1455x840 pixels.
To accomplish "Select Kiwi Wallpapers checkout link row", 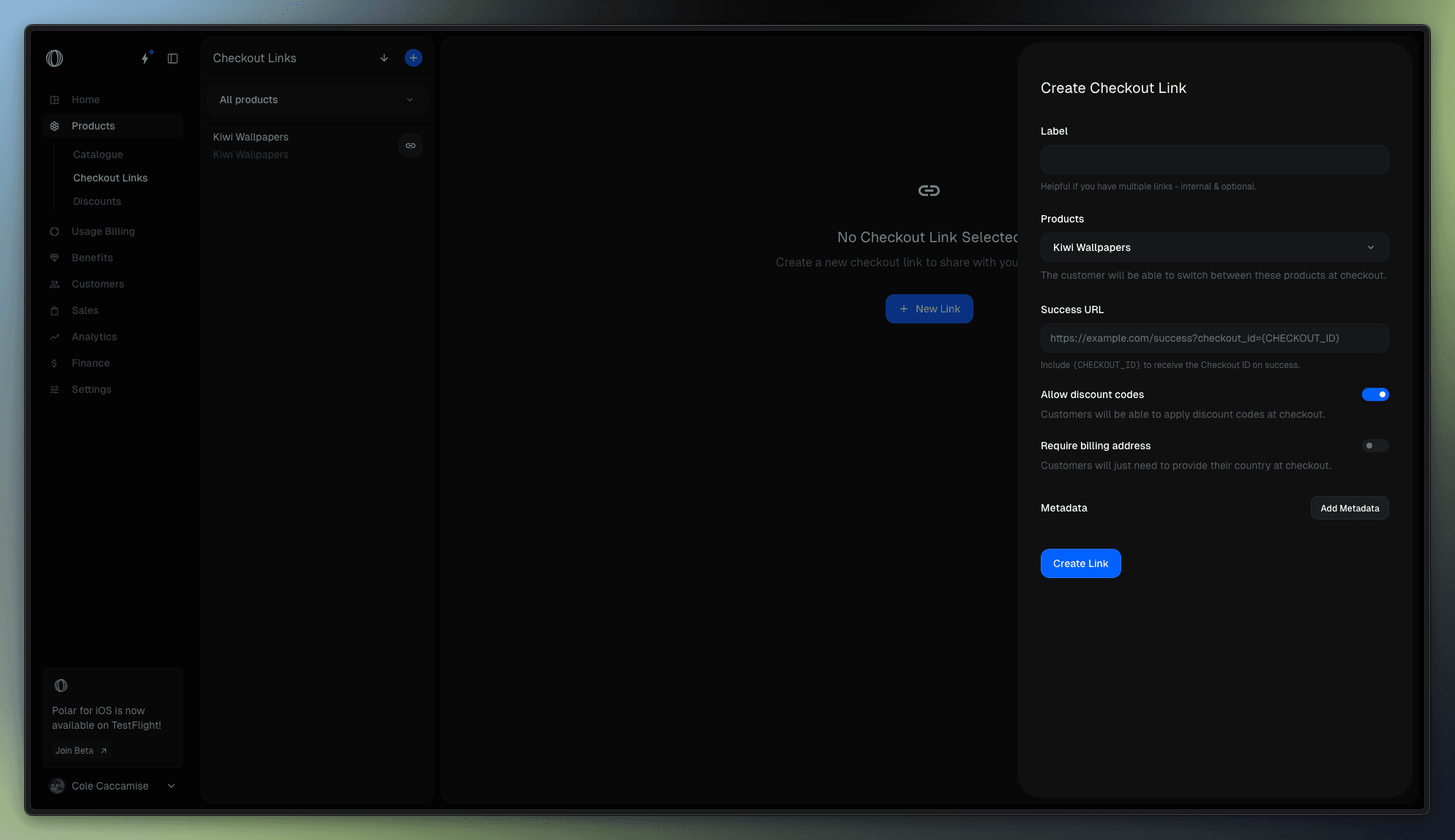I will [x=316, y=146].
